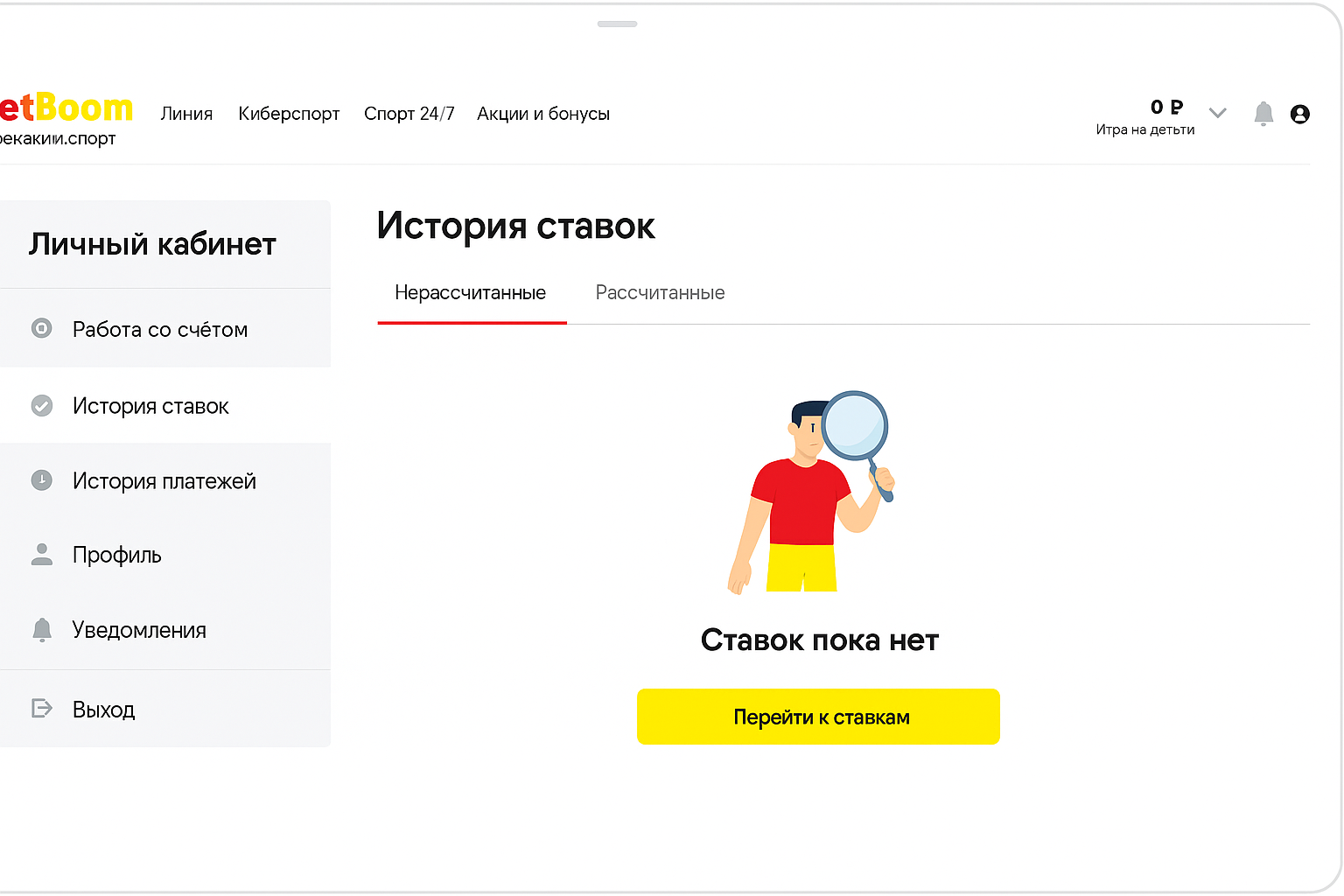Open notifications bell in header

(x=1263, y=114)
